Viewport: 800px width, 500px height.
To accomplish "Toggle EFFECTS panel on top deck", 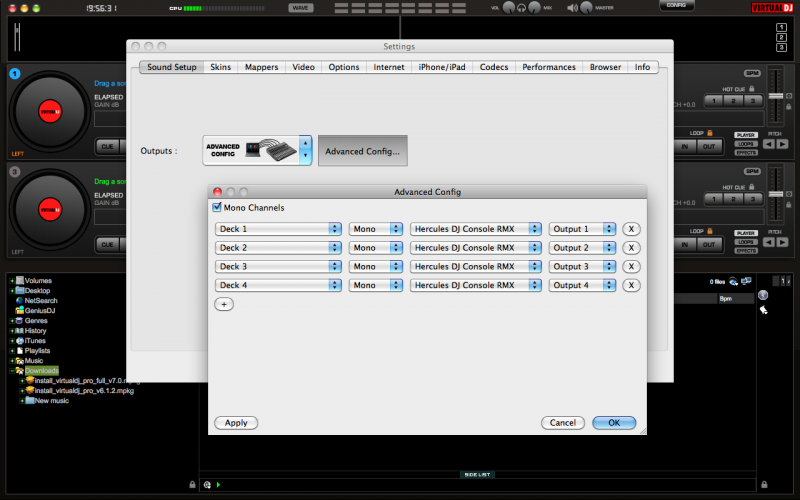I will click(746, 153).
